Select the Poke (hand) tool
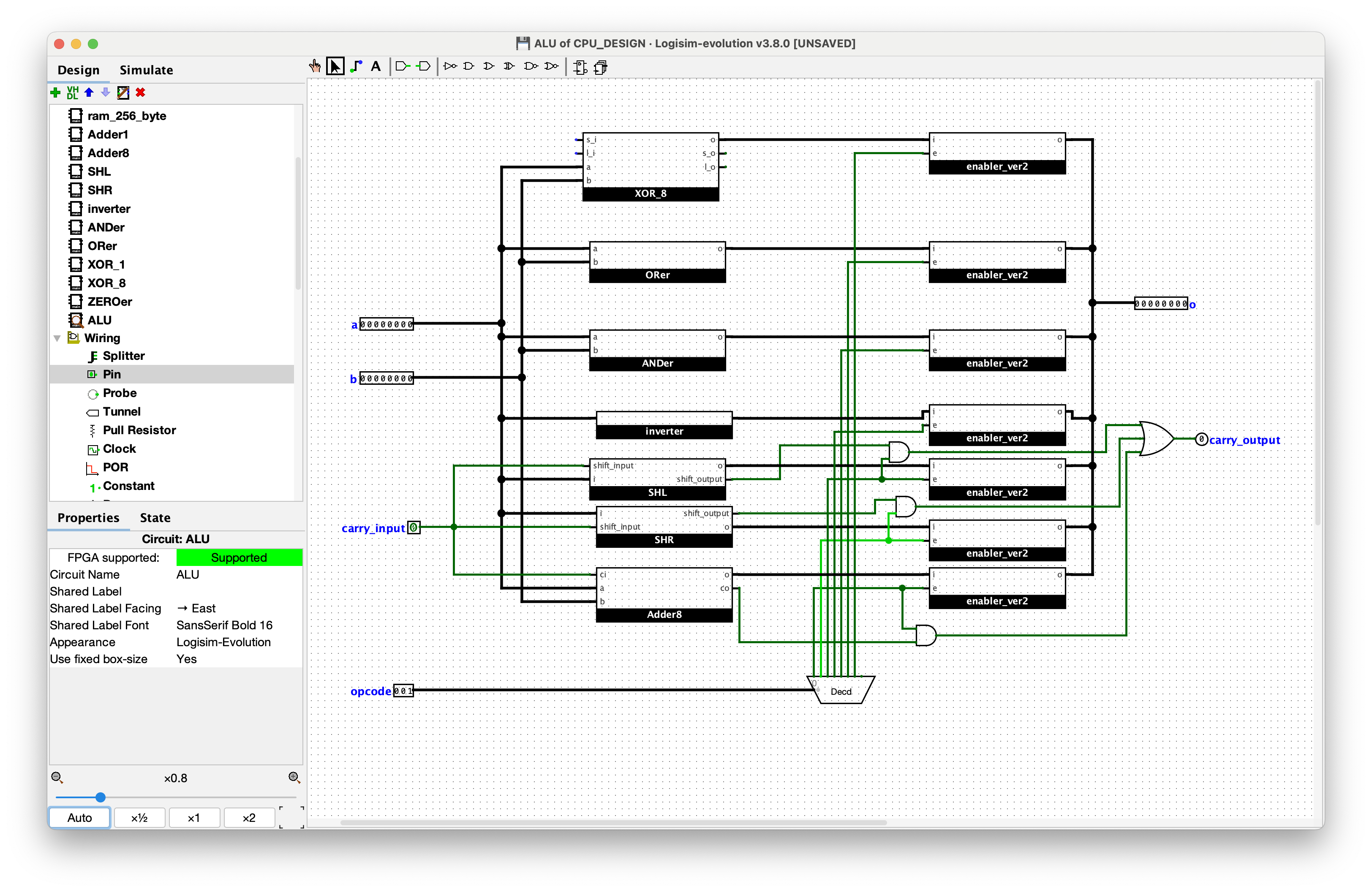The width and height of the screenshot is (1372, 892). click(315, 66)
